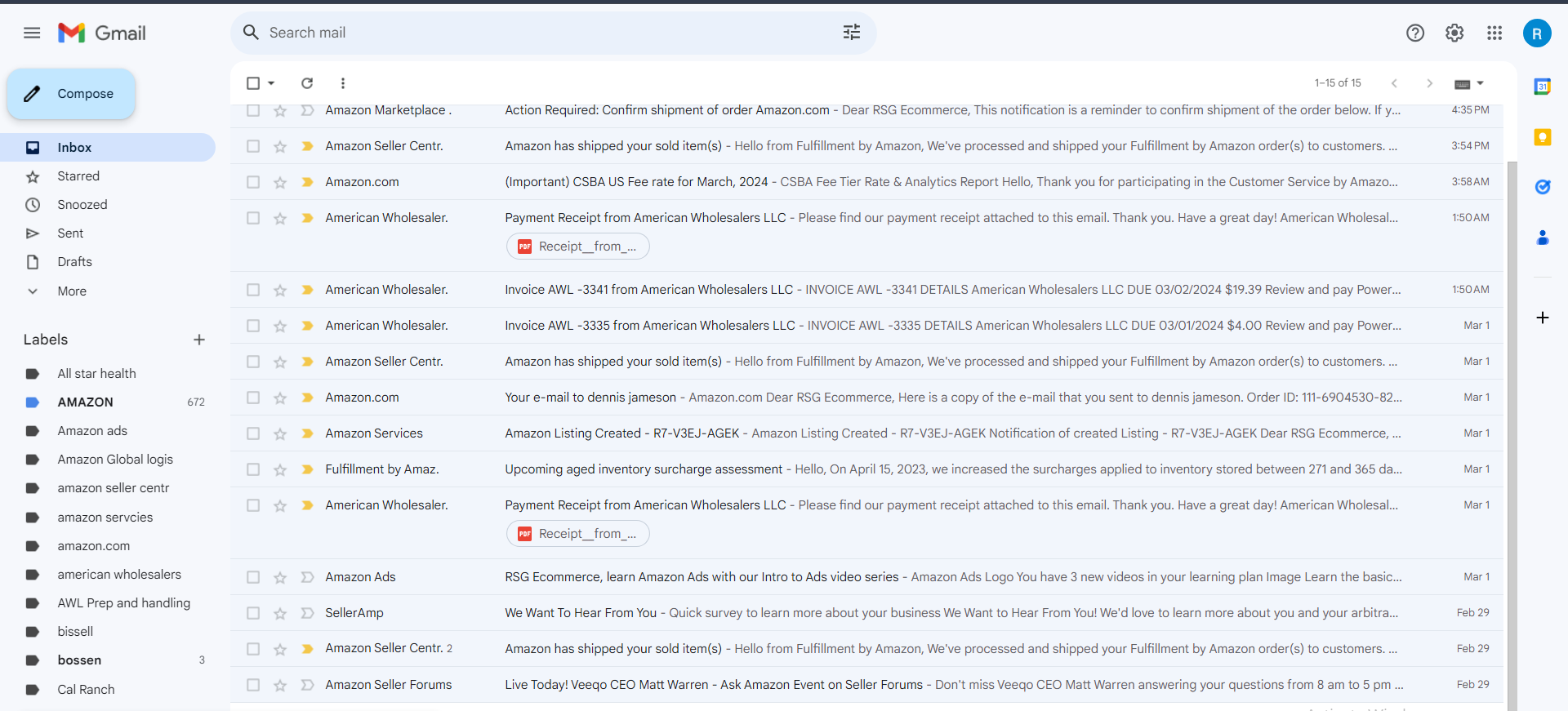The width and height of the screenshot is (1568, 711).
Task: Select the Invoice AWL -3341 email checkbox
Action: pos(253,290)
